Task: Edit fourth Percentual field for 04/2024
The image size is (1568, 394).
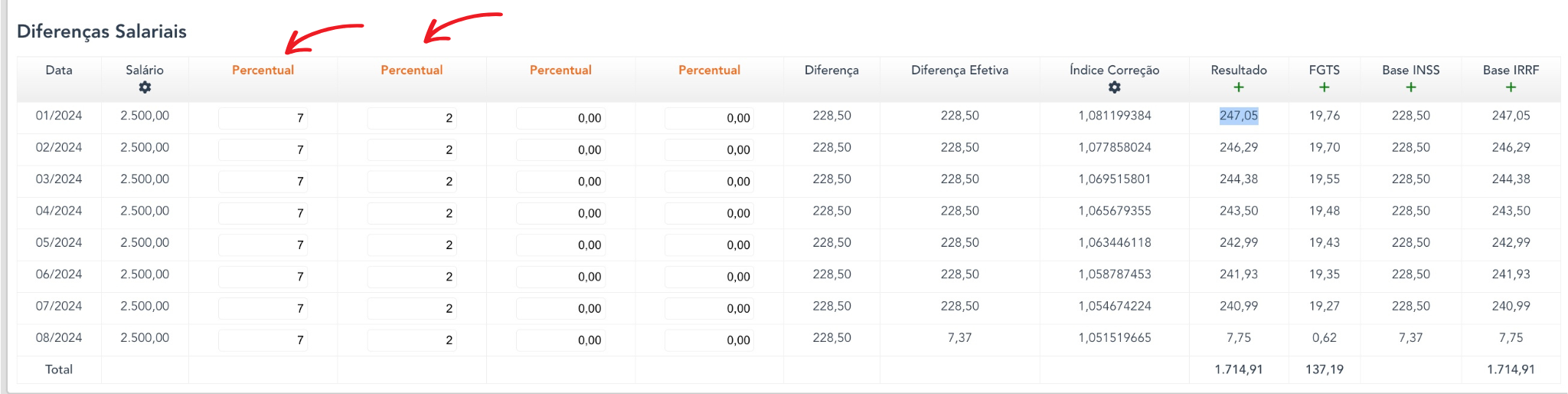Action: (709, 213)
